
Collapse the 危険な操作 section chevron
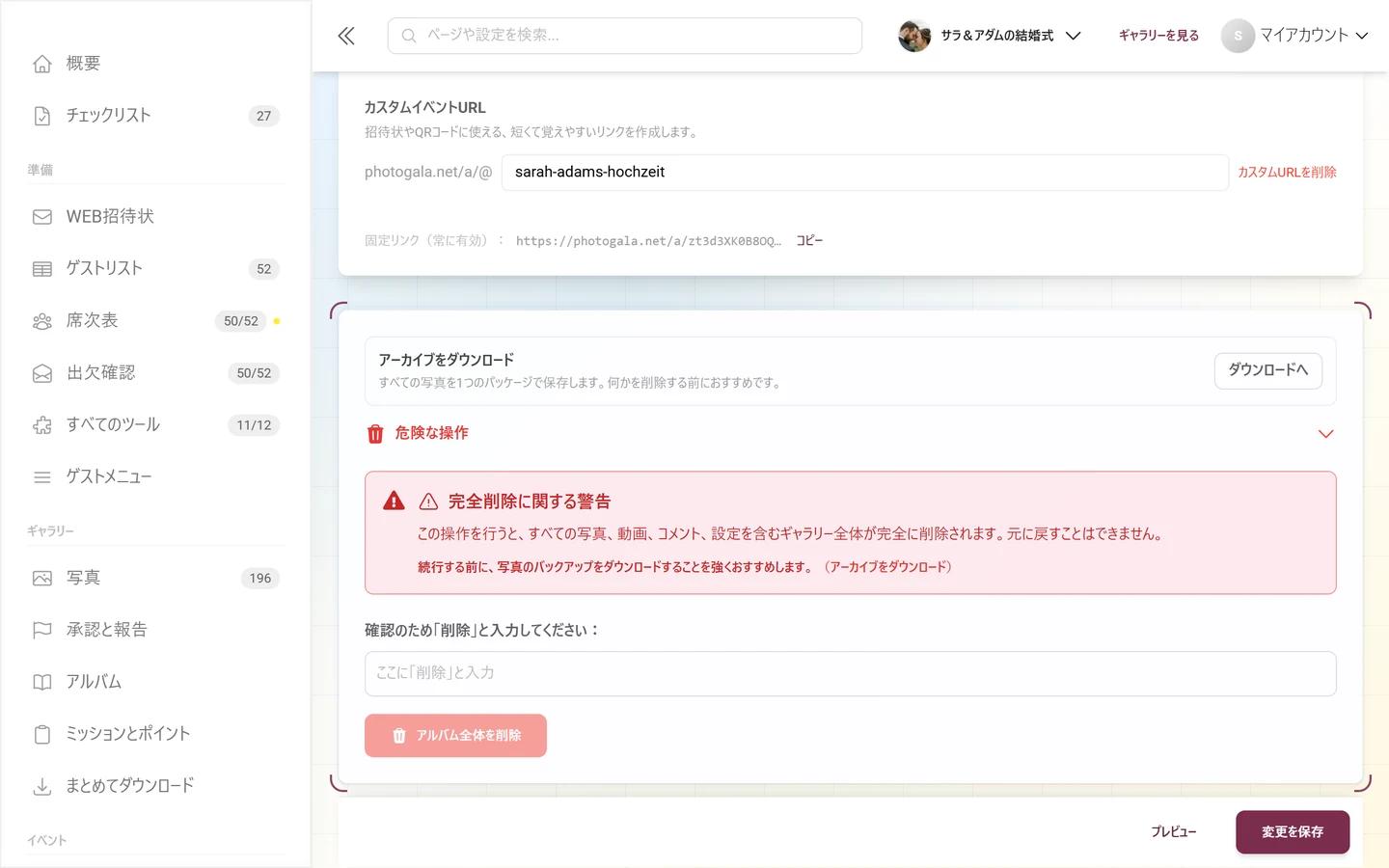click(x=1326, y=434)
